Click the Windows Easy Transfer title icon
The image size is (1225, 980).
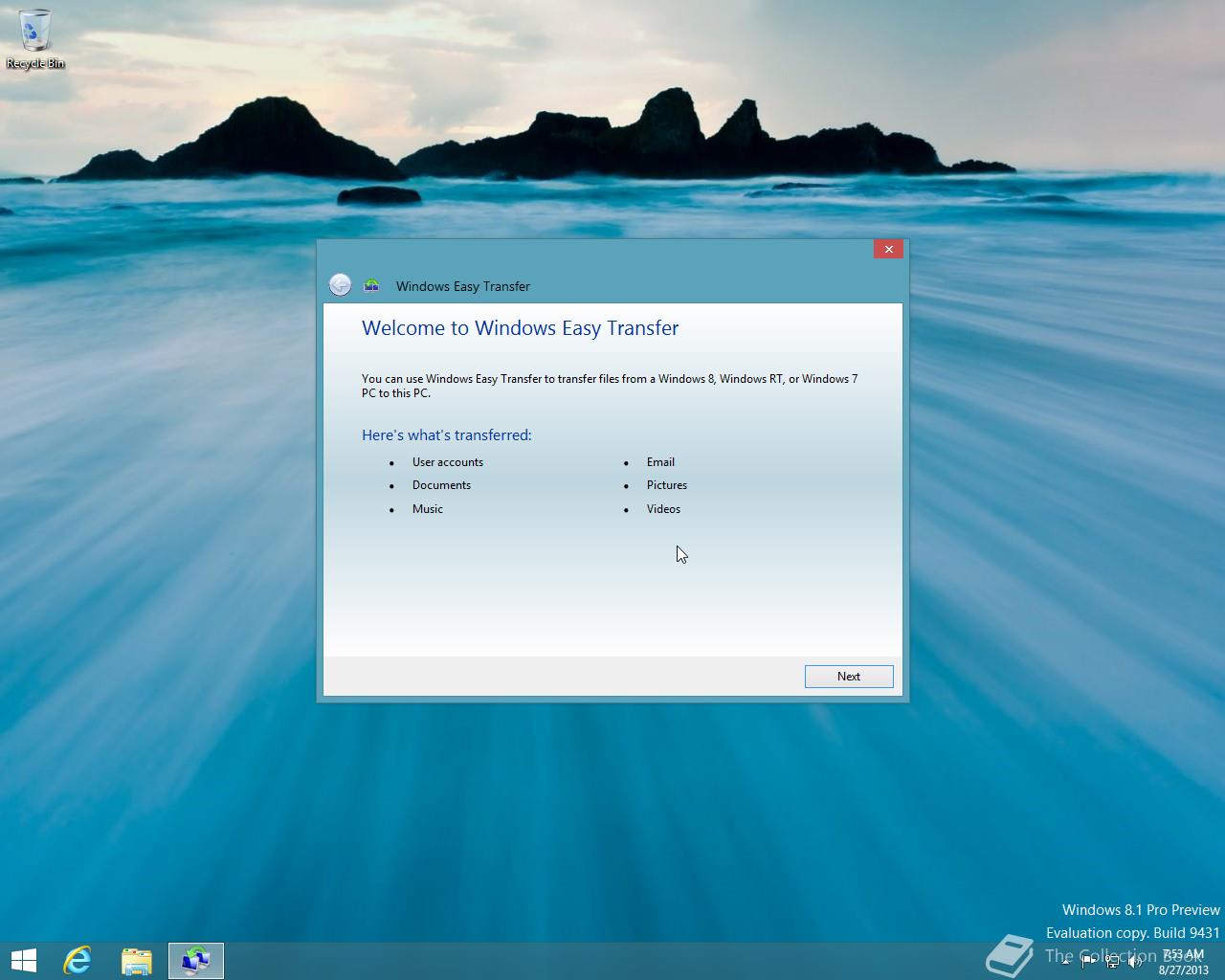tap(371, 285)
